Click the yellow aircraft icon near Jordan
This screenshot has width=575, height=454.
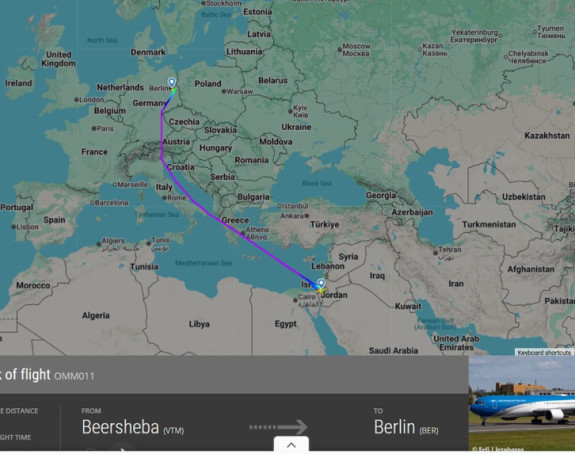pyautogui.click(x=321, y=291)
